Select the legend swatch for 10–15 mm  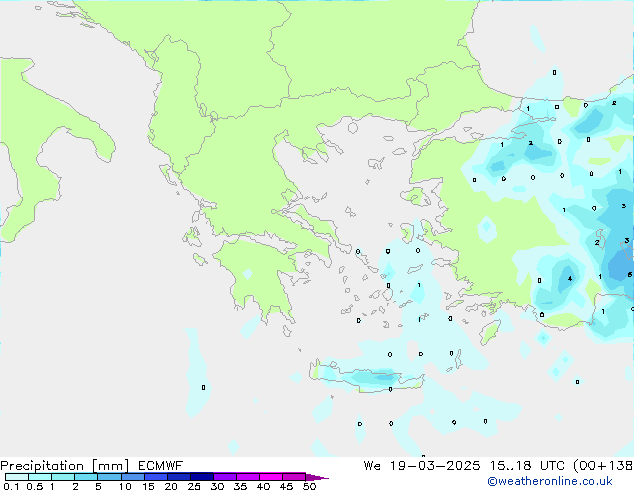[x=132, y=477]
